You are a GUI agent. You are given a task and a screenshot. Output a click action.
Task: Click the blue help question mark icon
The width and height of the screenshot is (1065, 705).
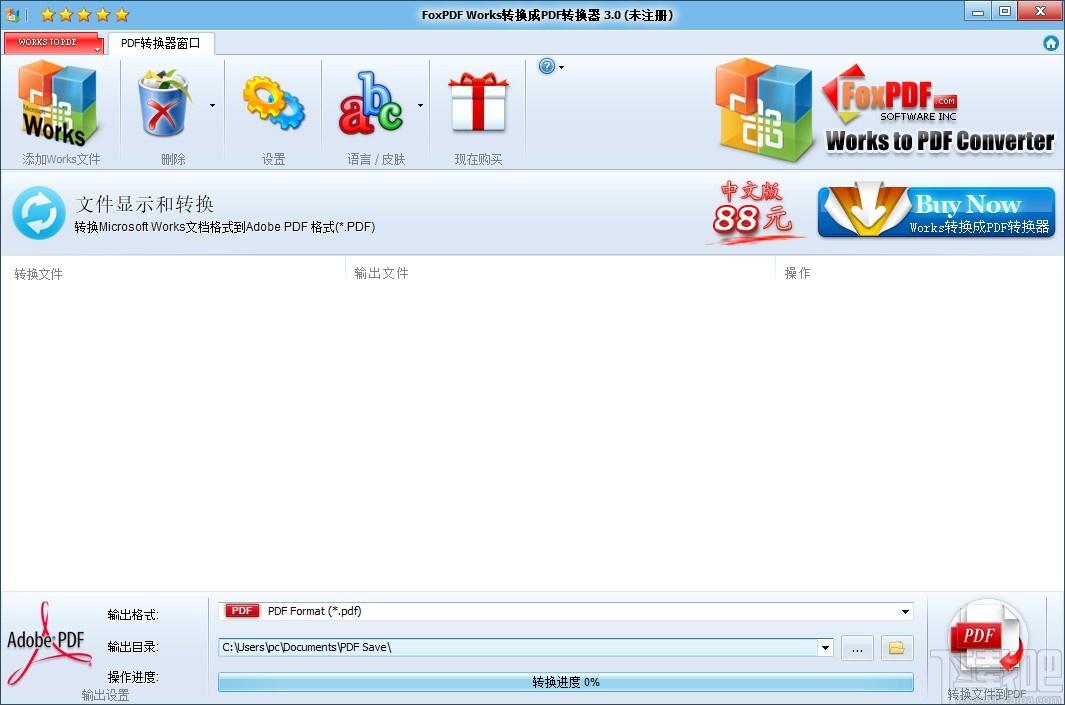(546, 67)
